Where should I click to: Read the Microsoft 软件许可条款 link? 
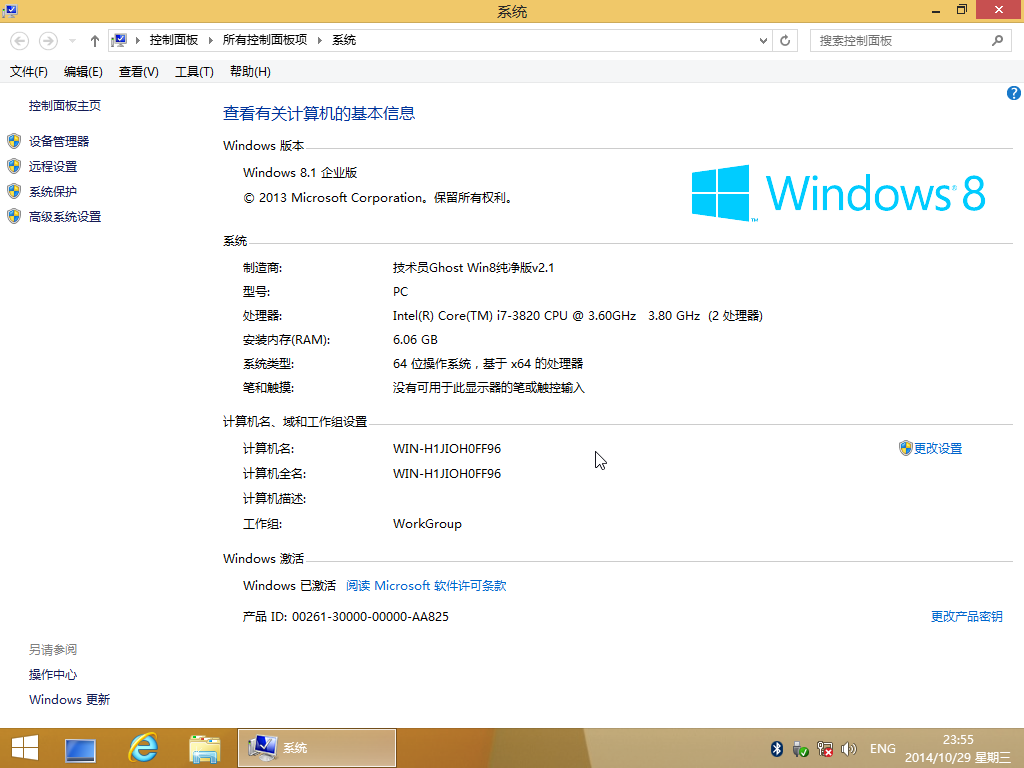click(426, 586)
